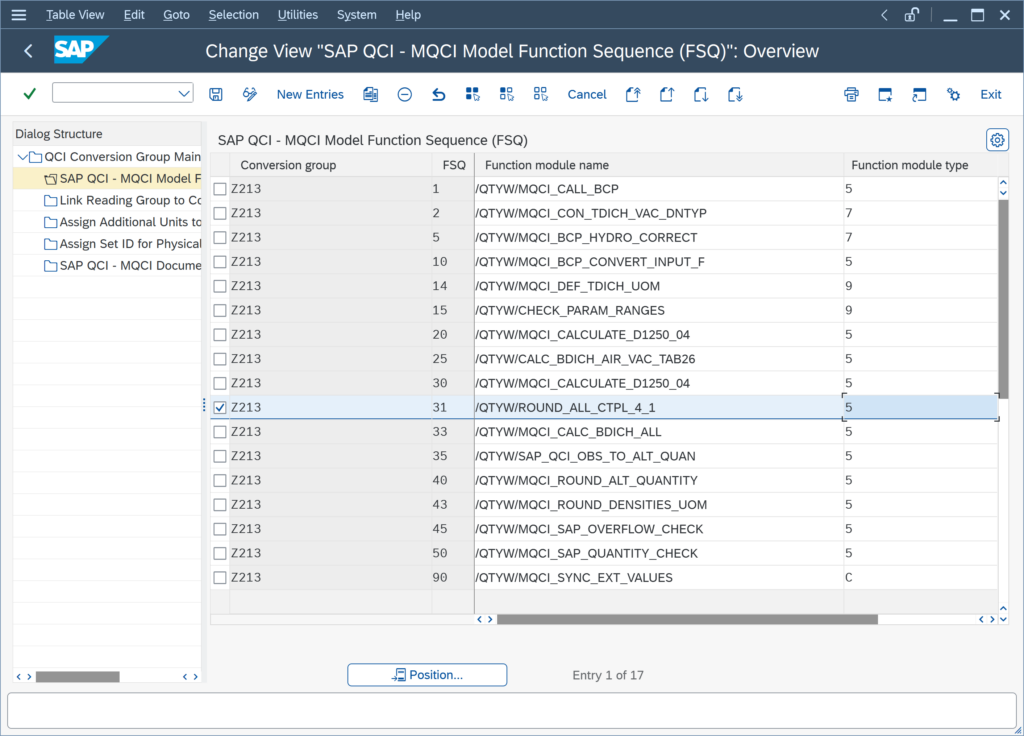Image resolution: width=1024 pixels, height=736 pixels.
Task: Check the row checkbox for FSQ 90
Action: coord(220,577)
